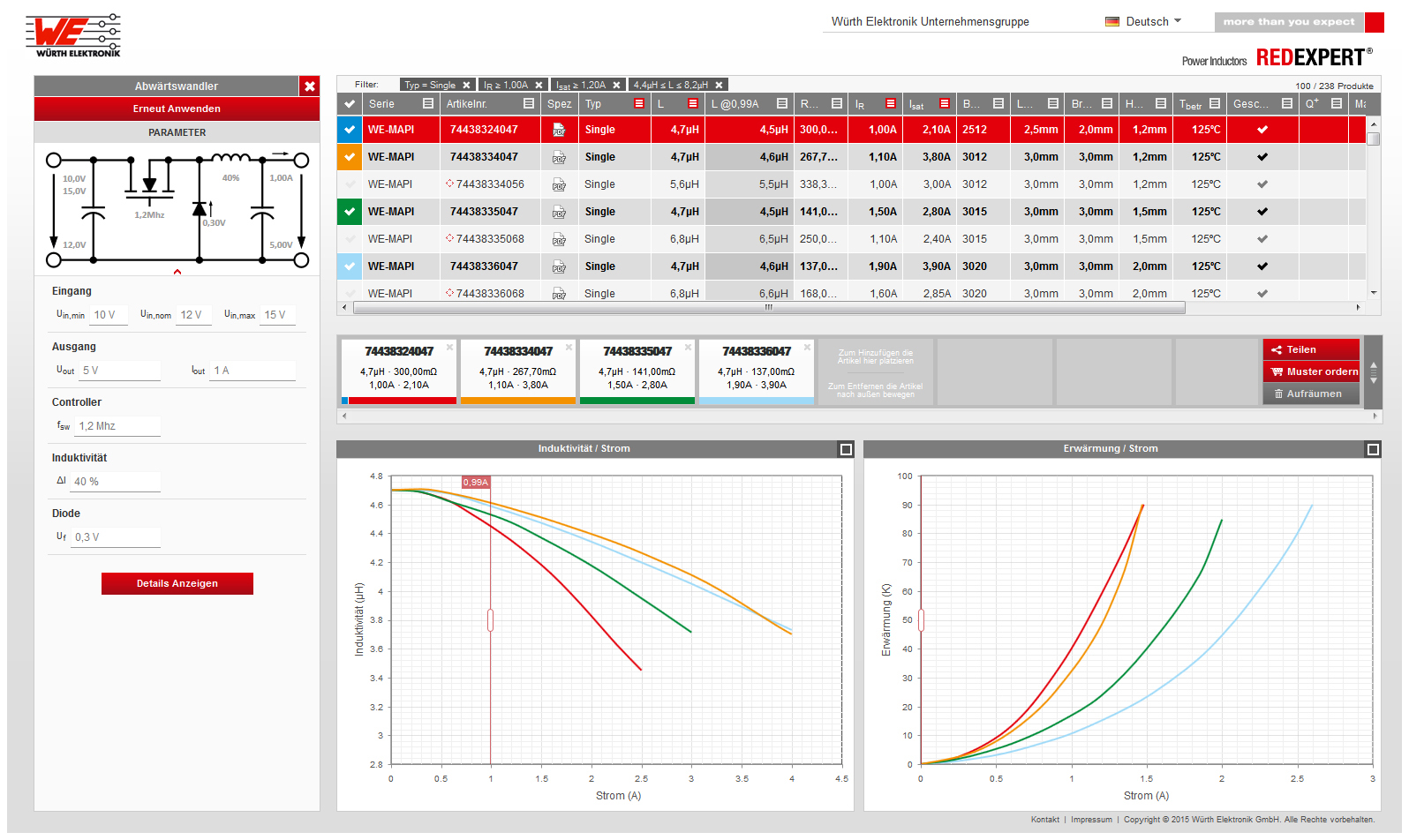Viewport: 1409px width, 840px height.
Task: Remove card 74438334047 from comparison tray
Action: 569,347
